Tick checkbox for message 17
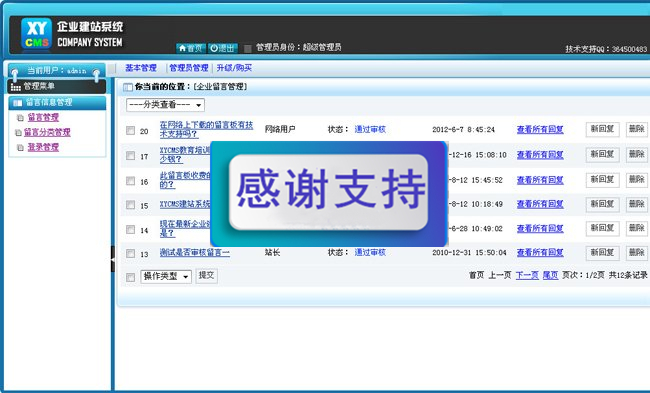Image resolution: width=650 pixels, height=393 pixels. click(130, 155)
